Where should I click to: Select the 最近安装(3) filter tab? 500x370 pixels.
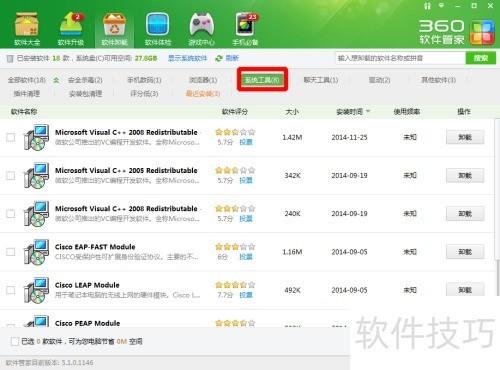(x=203, y=93)
